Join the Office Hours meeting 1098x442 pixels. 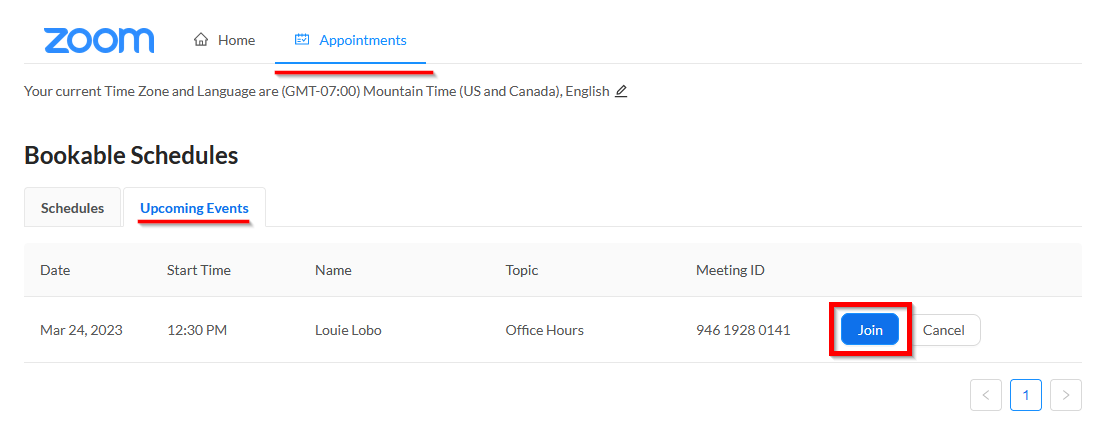pos(870,330)
